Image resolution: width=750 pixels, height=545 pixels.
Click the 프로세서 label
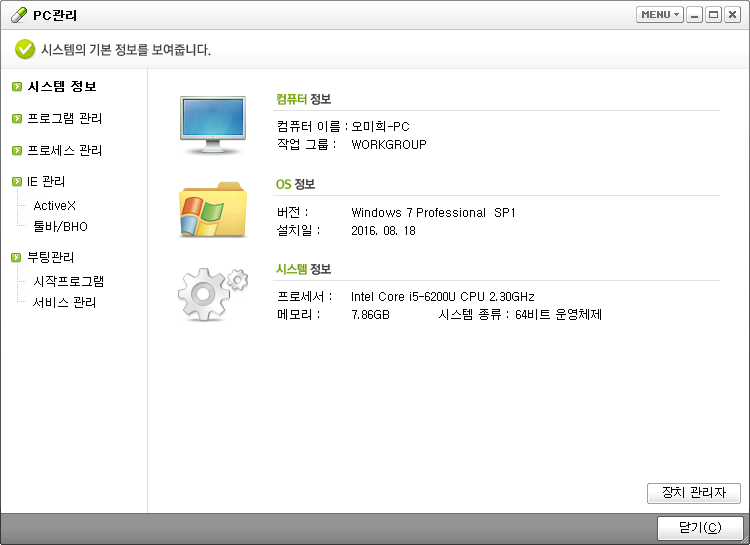[305, 297]
